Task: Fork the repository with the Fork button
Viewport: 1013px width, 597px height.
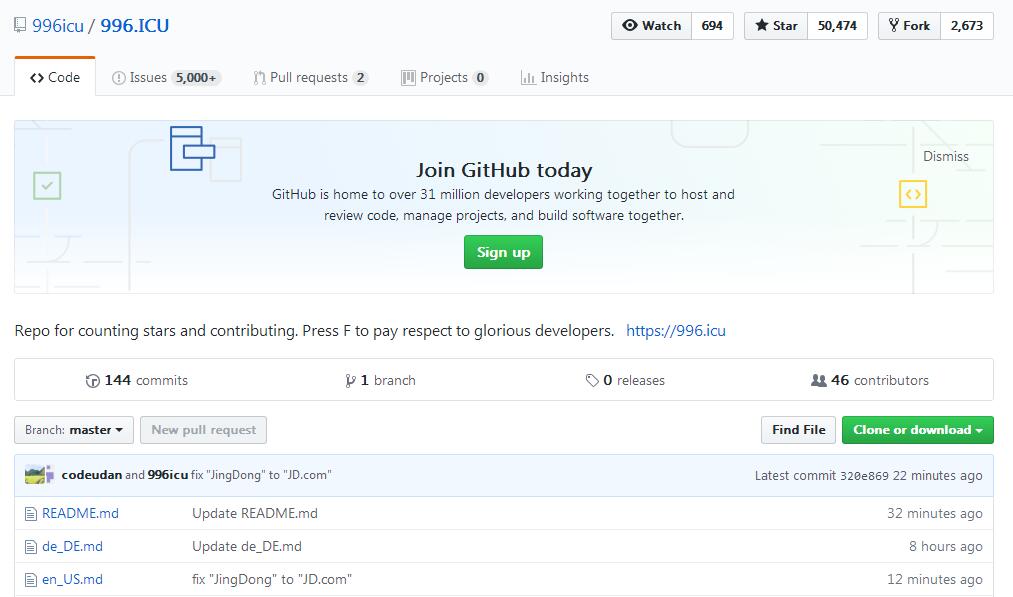Action: pyautogui.click(x=910, y=26)
